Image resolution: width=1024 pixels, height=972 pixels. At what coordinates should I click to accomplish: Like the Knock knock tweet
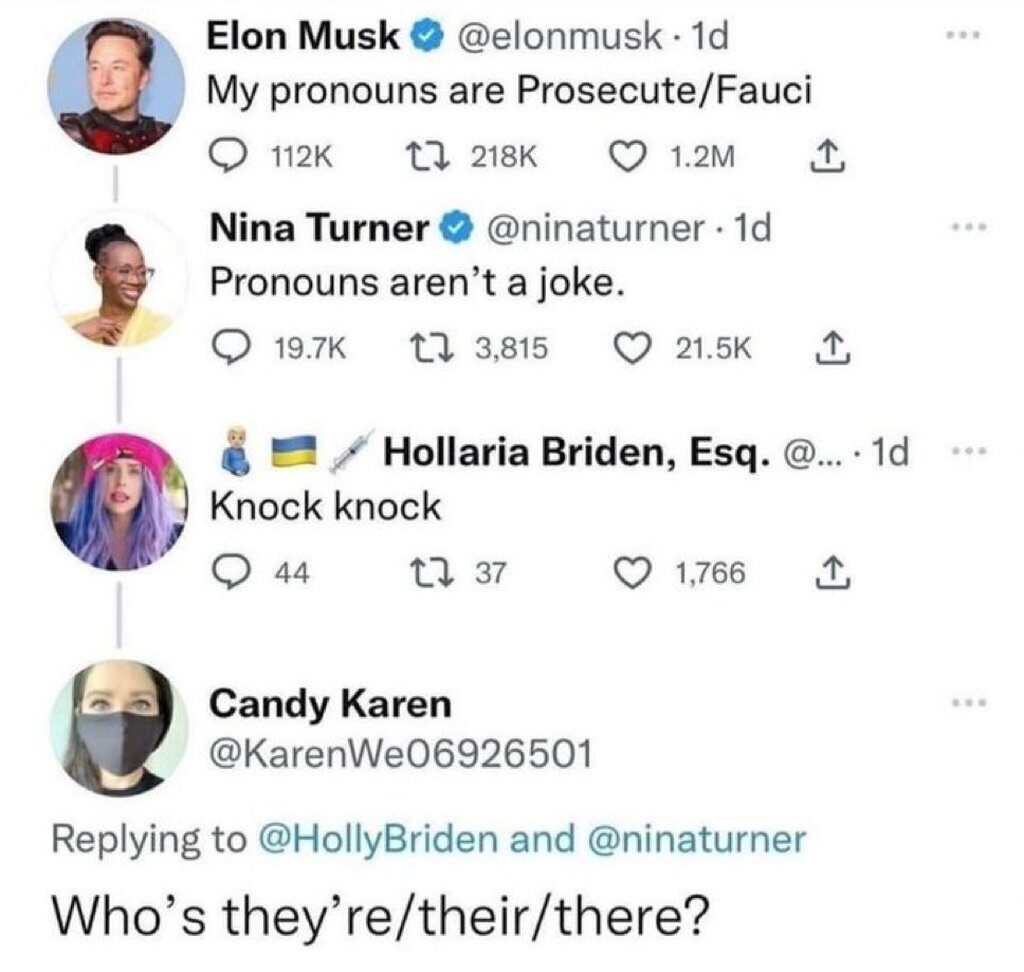tap(632, 574)
